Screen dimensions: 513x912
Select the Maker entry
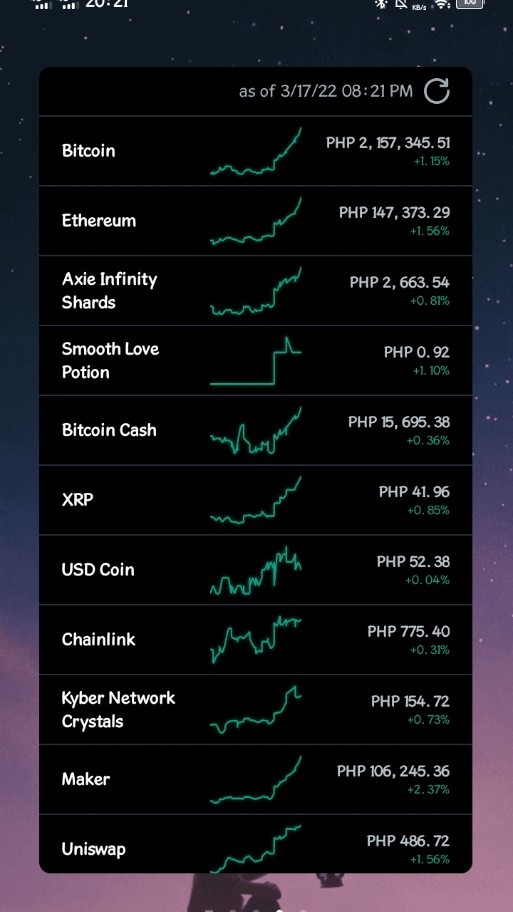point(256,779)
